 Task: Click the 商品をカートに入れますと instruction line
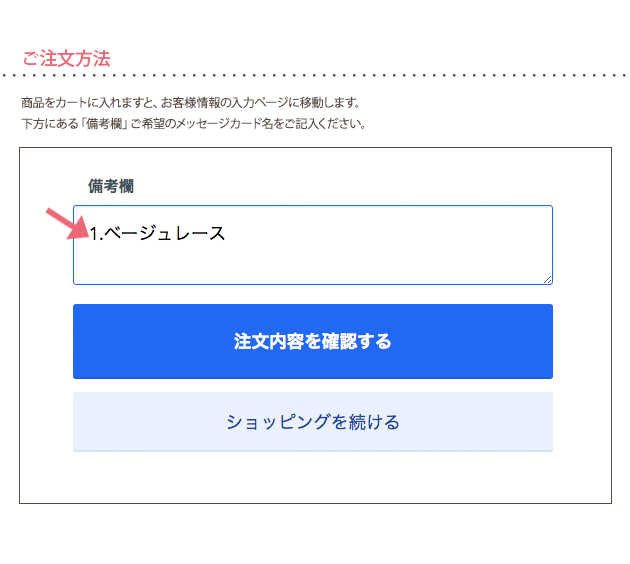pyautogui.click(x=190, y=103)
